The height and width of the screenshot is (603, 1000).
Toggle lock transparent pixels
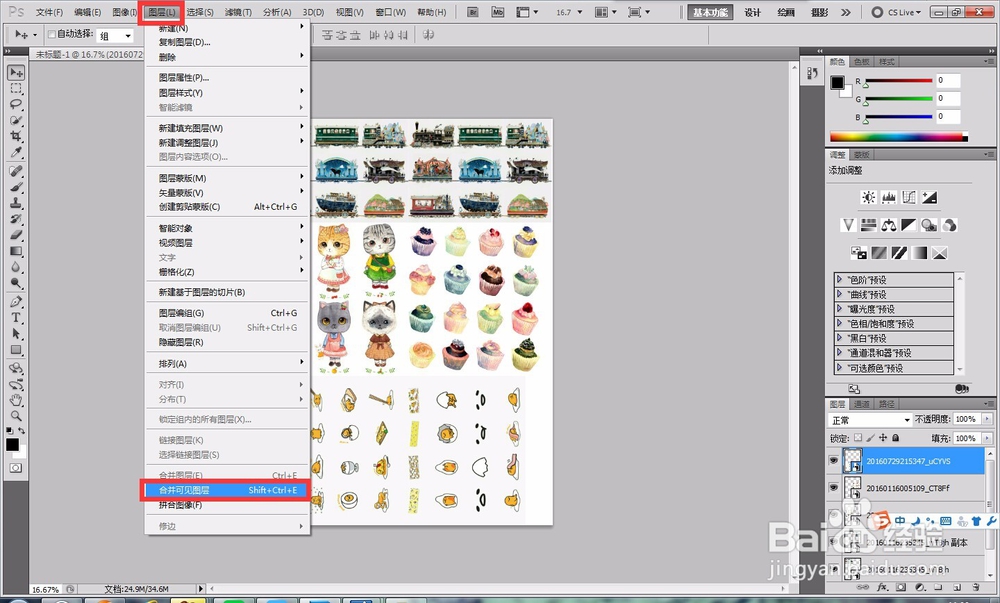[858, 438]
